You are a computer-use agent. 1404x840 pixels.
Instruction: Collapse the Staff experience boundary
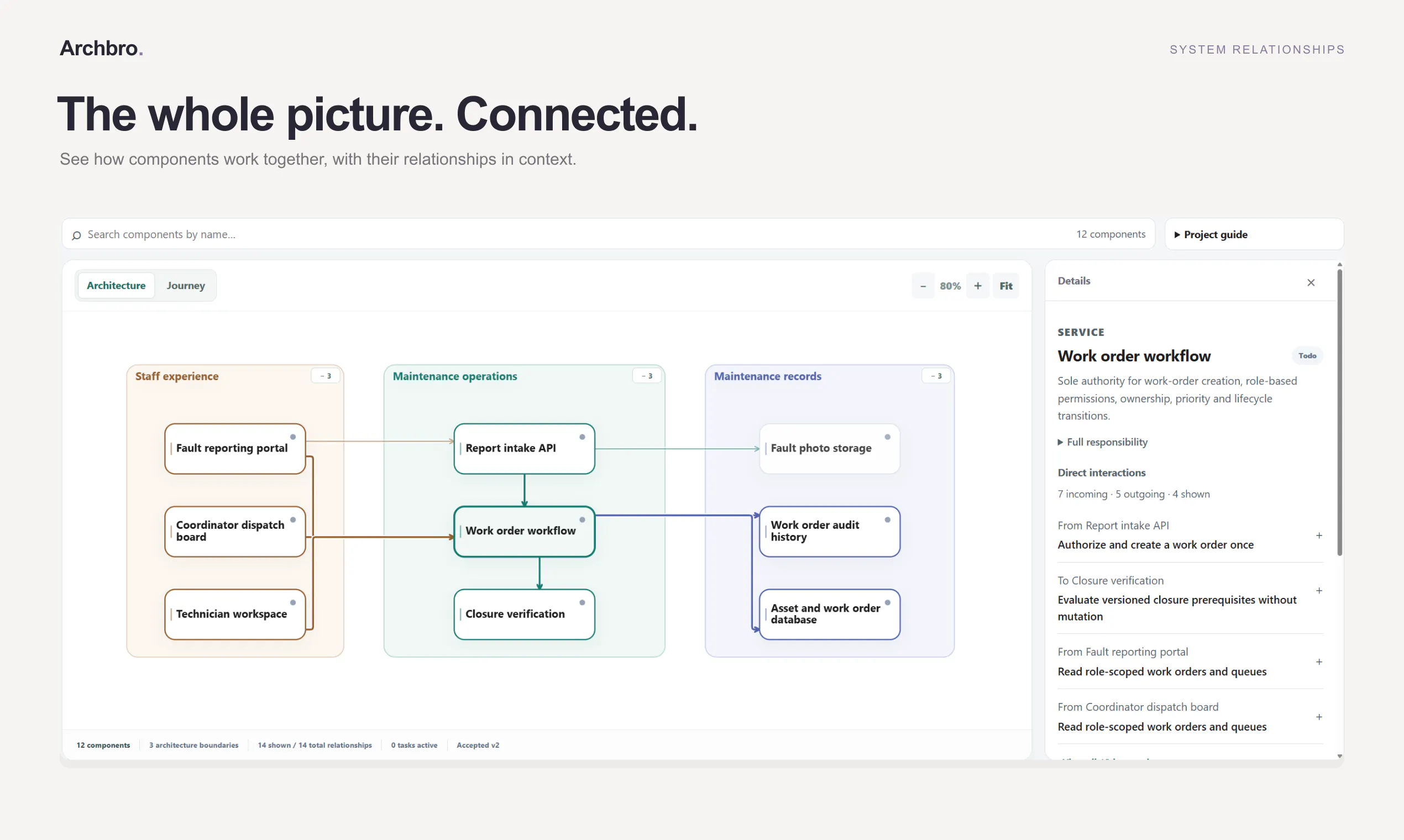326,376
